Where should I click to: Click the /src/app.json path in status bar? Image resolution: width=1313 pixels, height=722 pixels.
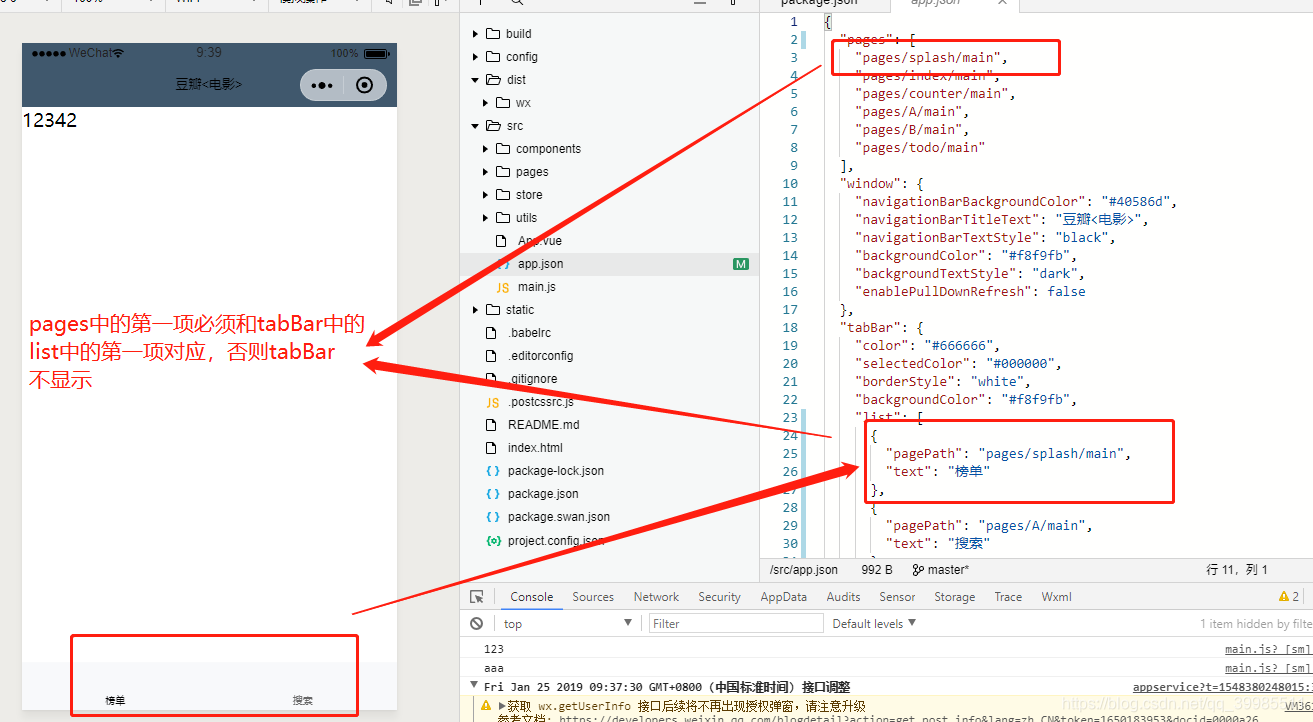[x=803, y=570]
